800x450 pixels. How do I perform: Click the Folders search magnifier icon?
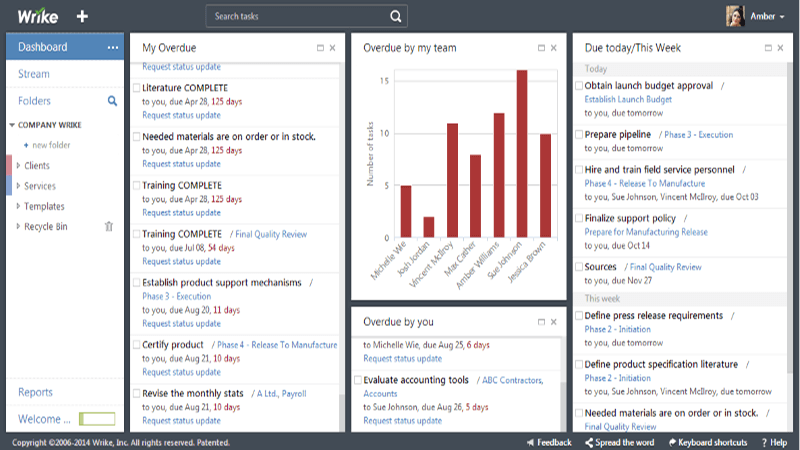[x=112, y=101]
